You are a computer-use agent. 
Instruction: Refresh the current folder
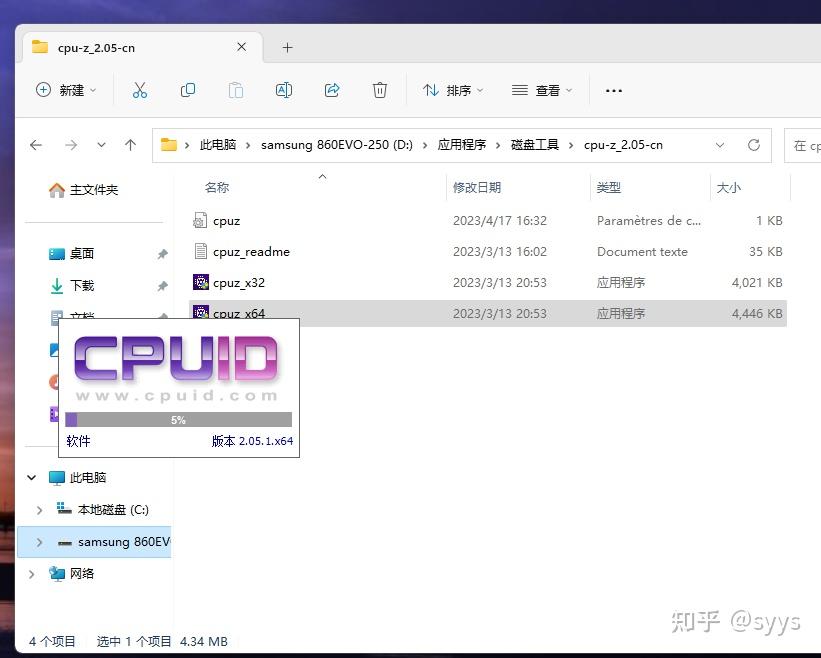753,145
